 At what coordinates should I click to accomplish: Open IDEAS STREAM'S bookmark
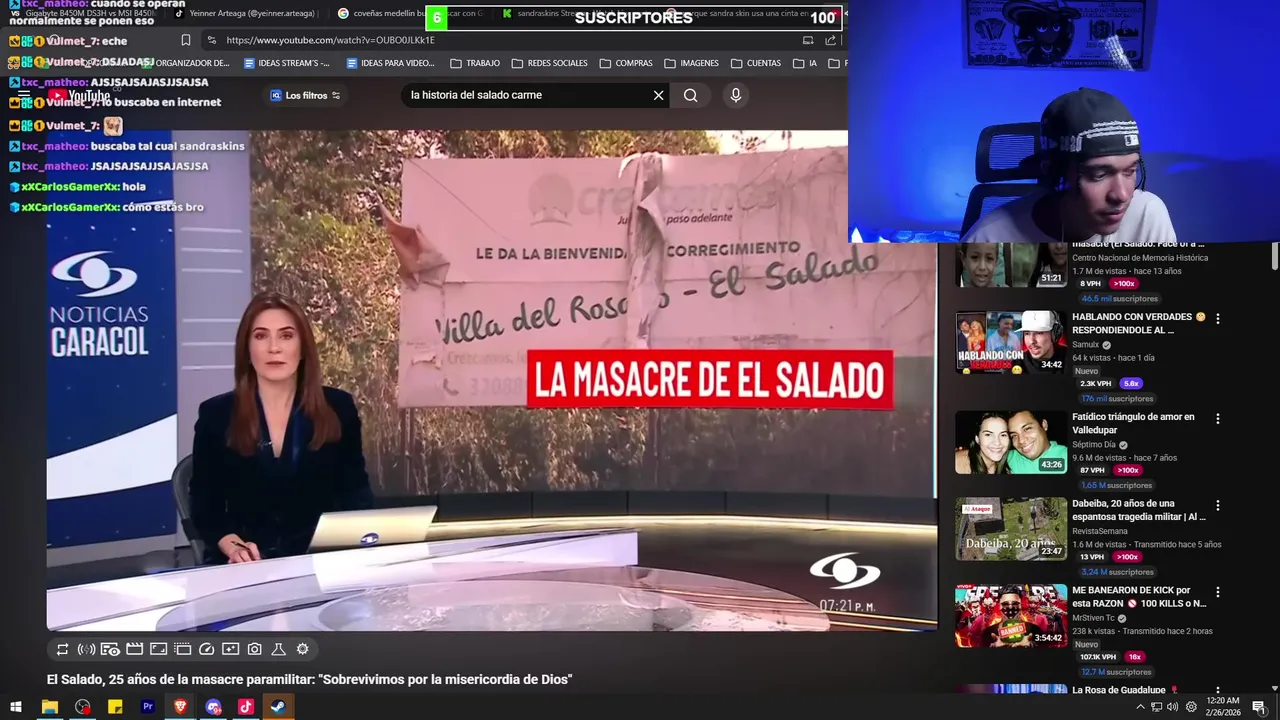click(x=286, y=63)
